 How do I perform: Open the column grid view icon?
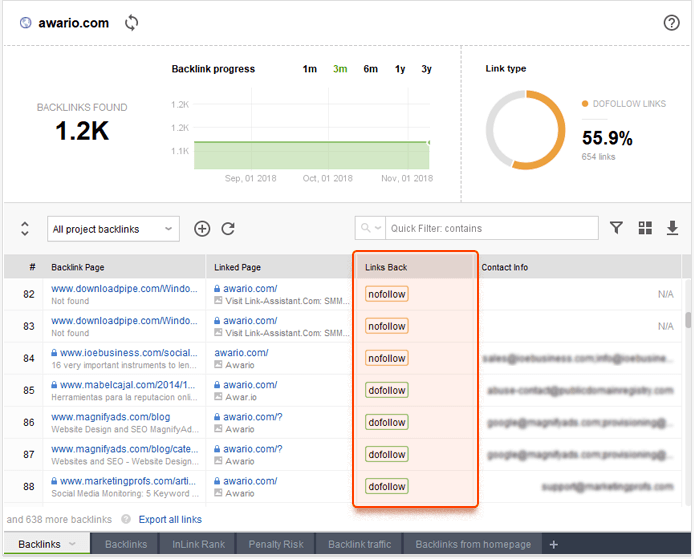(x=645, y=228)
